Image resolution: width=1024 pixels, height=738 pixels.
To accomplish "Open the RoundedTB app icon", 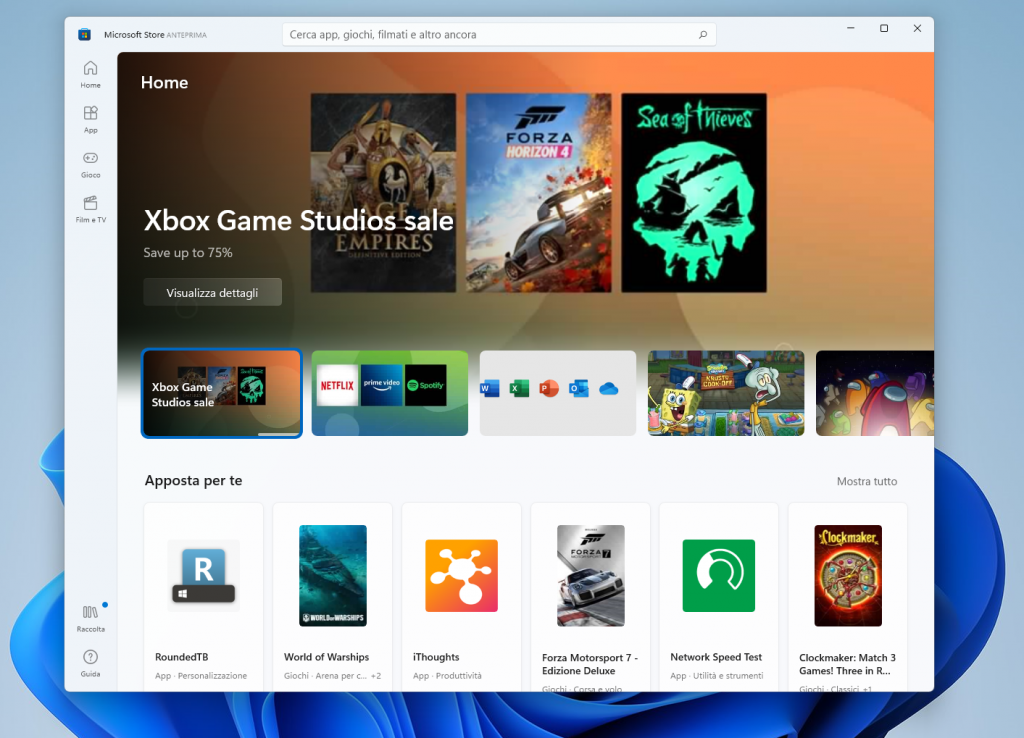I will [x=204, y=575].
